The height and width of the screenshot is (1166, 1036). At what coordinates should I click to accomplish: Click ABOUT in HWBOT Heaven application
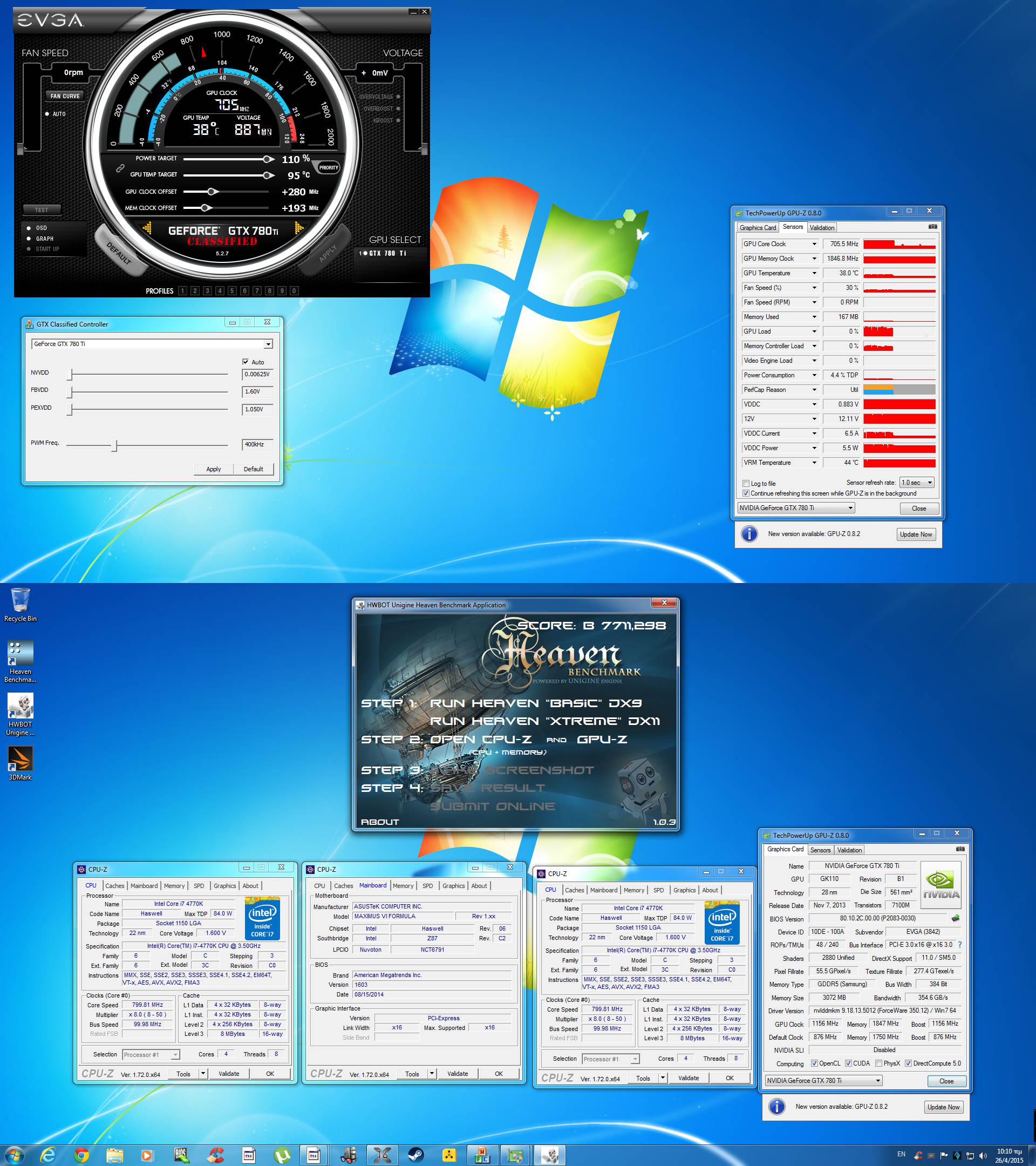point(380,822)
